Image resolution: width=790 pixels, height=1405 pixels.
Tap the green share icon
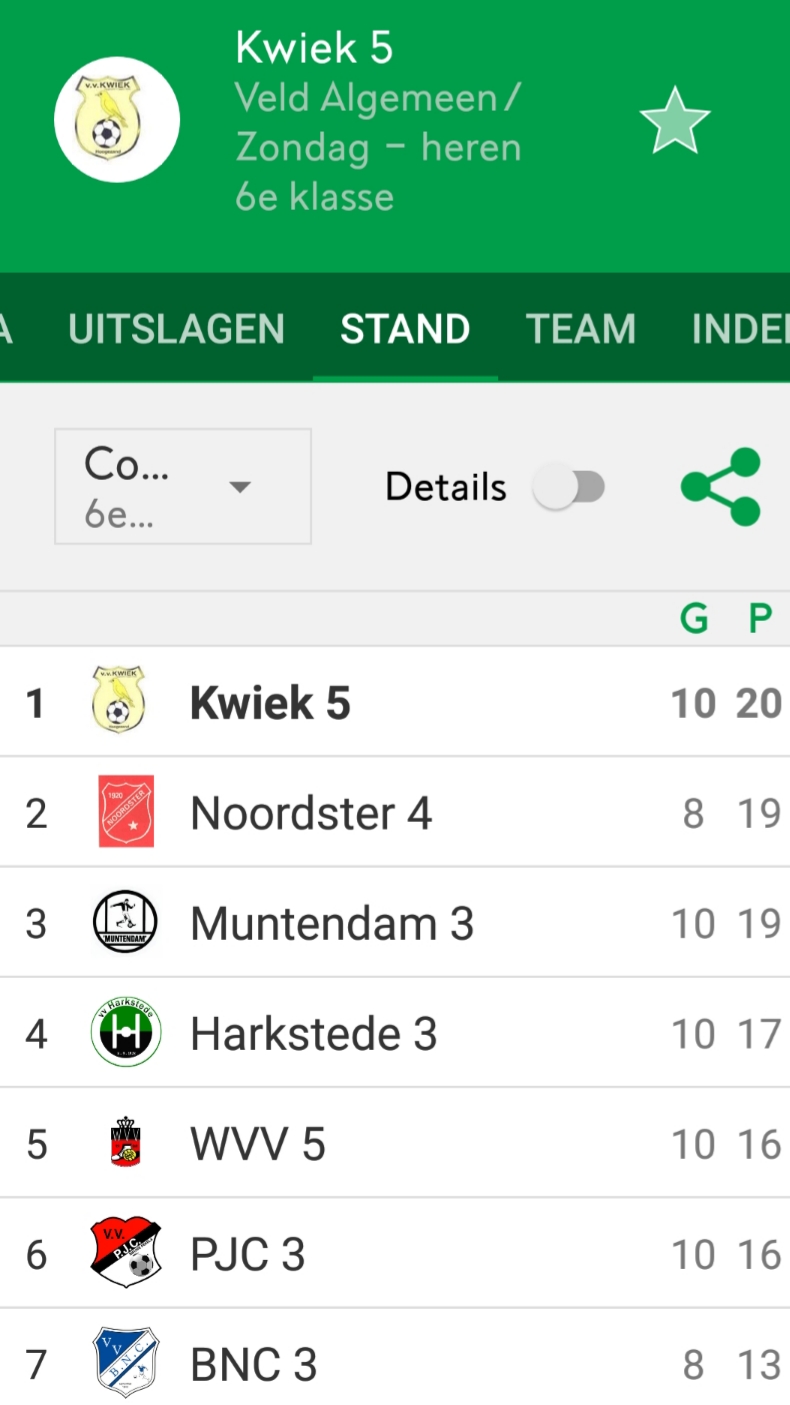coord(721,487)
